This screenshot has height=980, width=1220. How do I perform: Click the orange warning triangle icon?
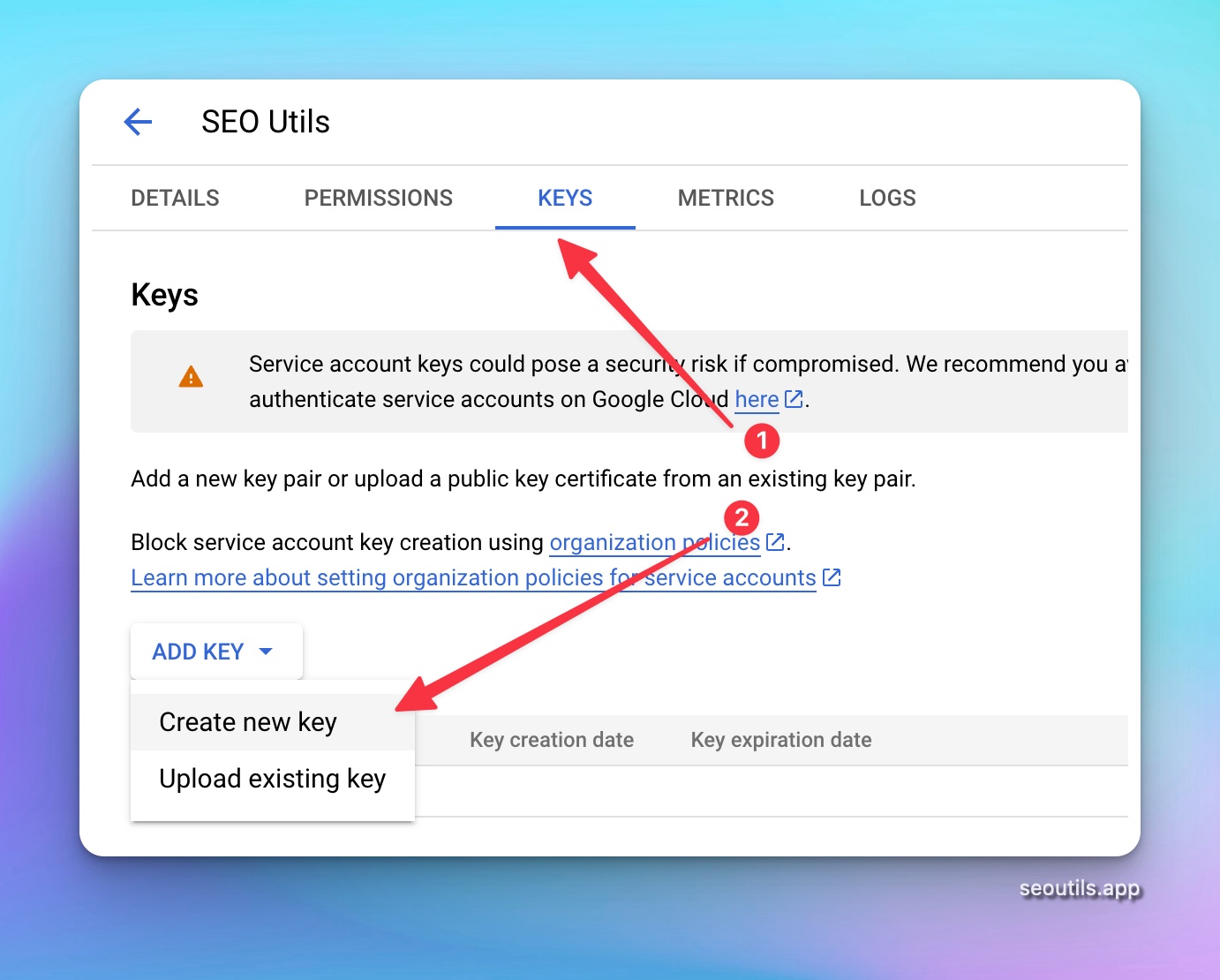191,378
